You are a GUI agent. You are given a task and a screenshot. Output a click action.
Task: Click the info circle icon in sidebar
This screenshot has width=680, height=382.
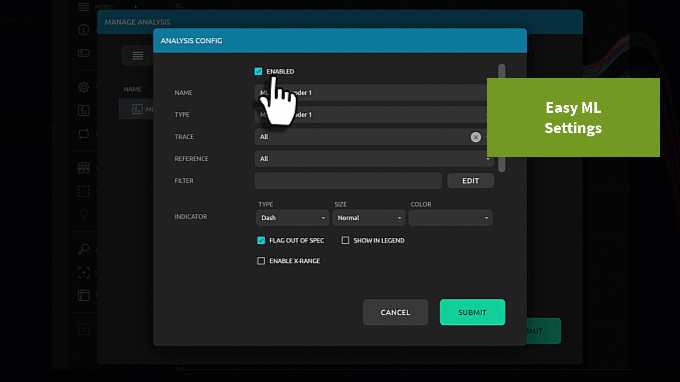point(84,29)
